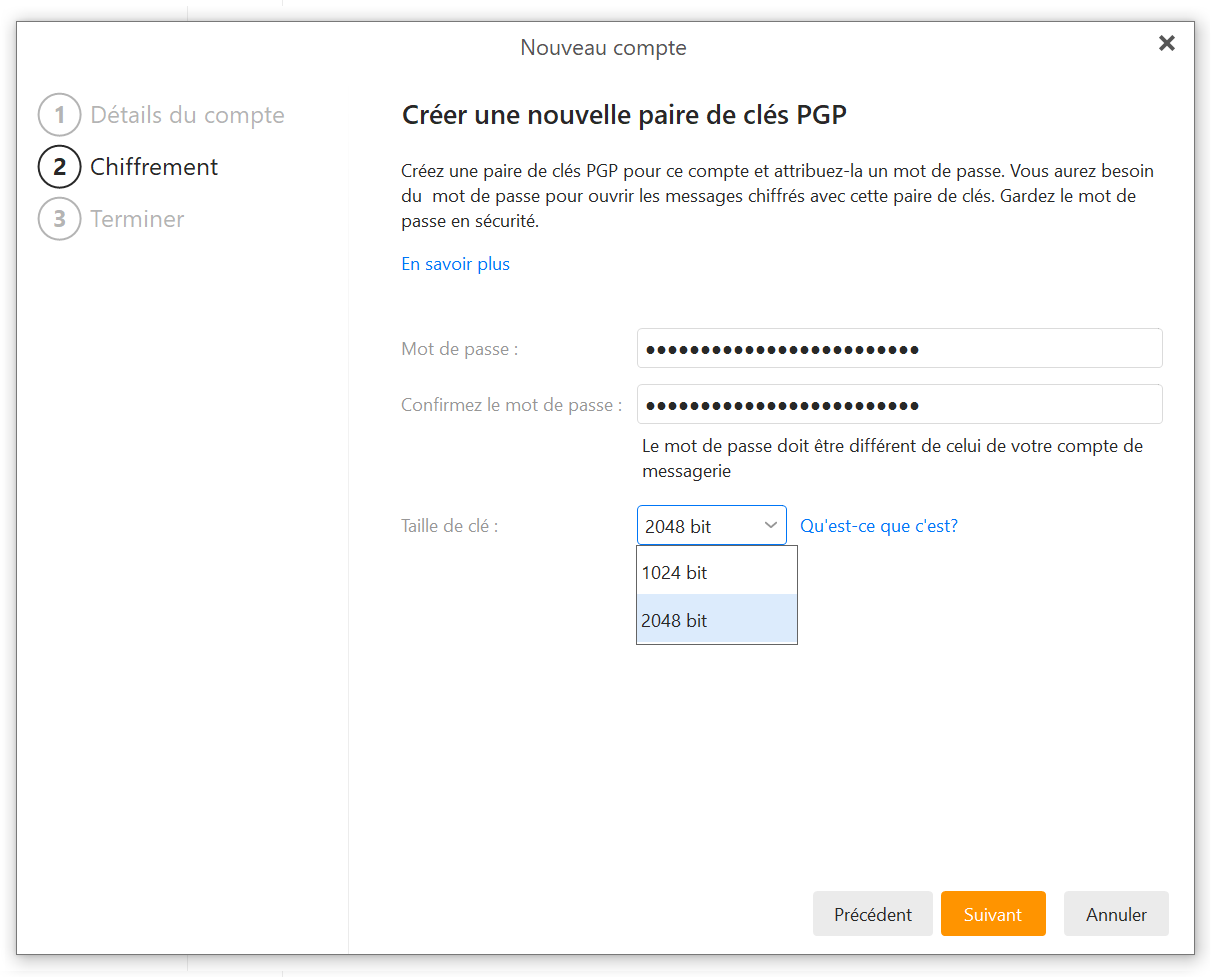Cancel account creation with Annuler
The width and height of the screenshot is (1211, 977).
point(1116,914)
